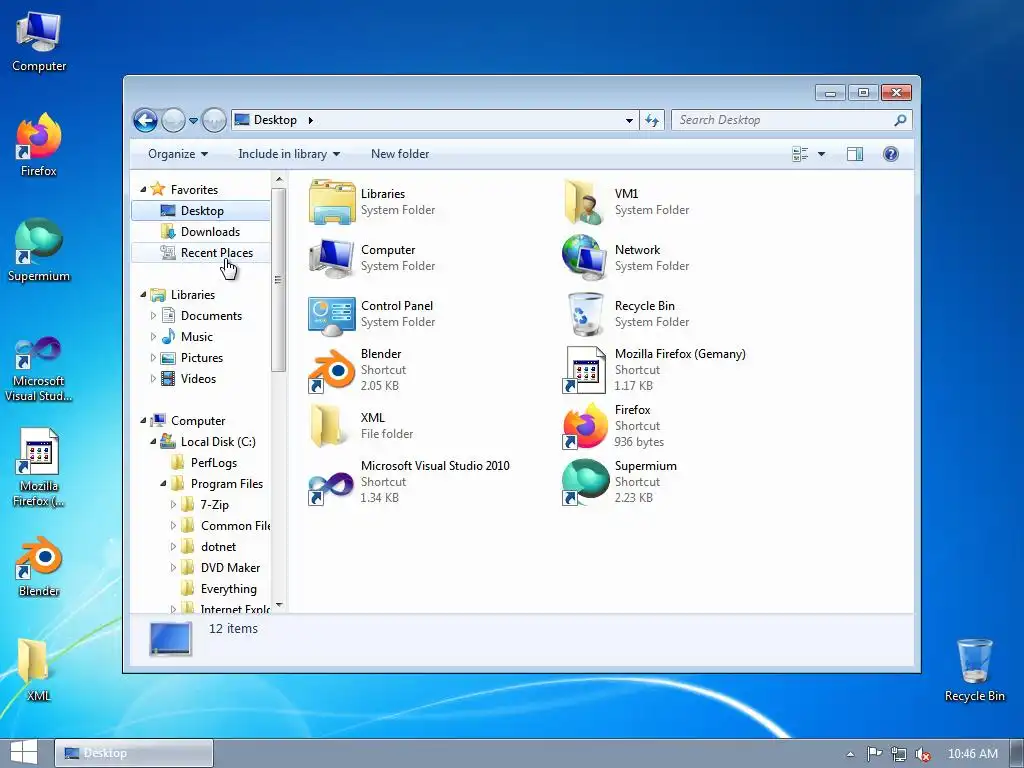1024x768 pixels.
Task: Select Supermium shortcut in Explorer file list
Action: pos(620,482)
